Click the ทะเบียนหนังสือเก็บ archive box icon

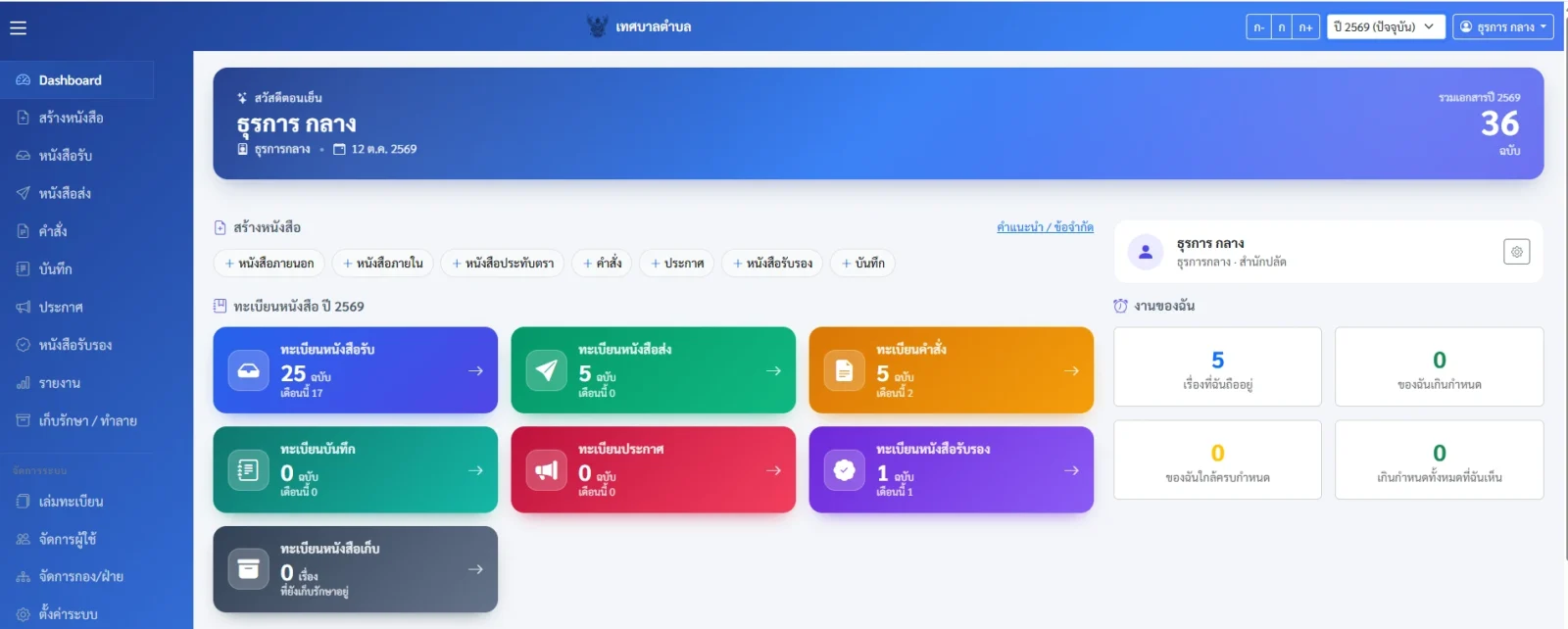click(249, 569)
